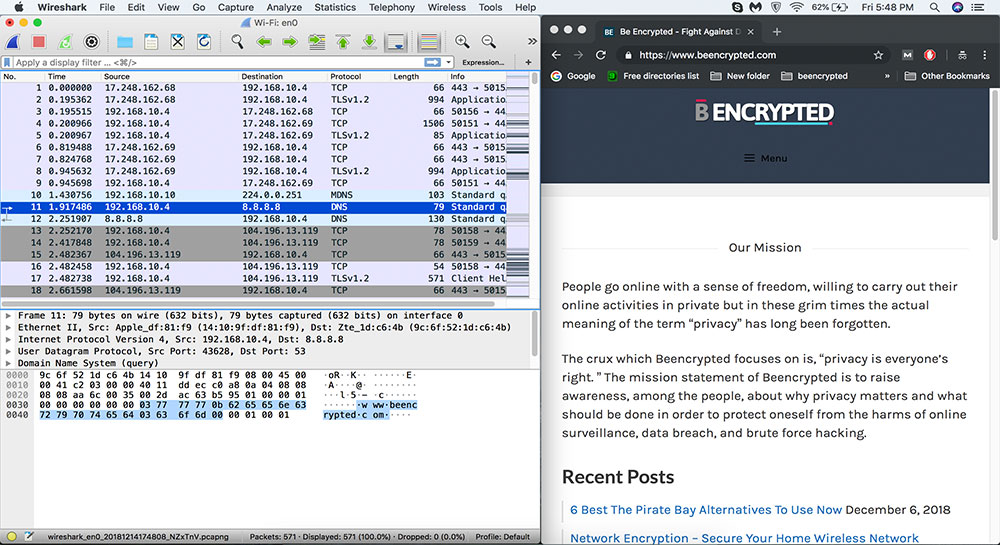
Task: Expand the Ethernet II tree row
Action: coord(8,328)
